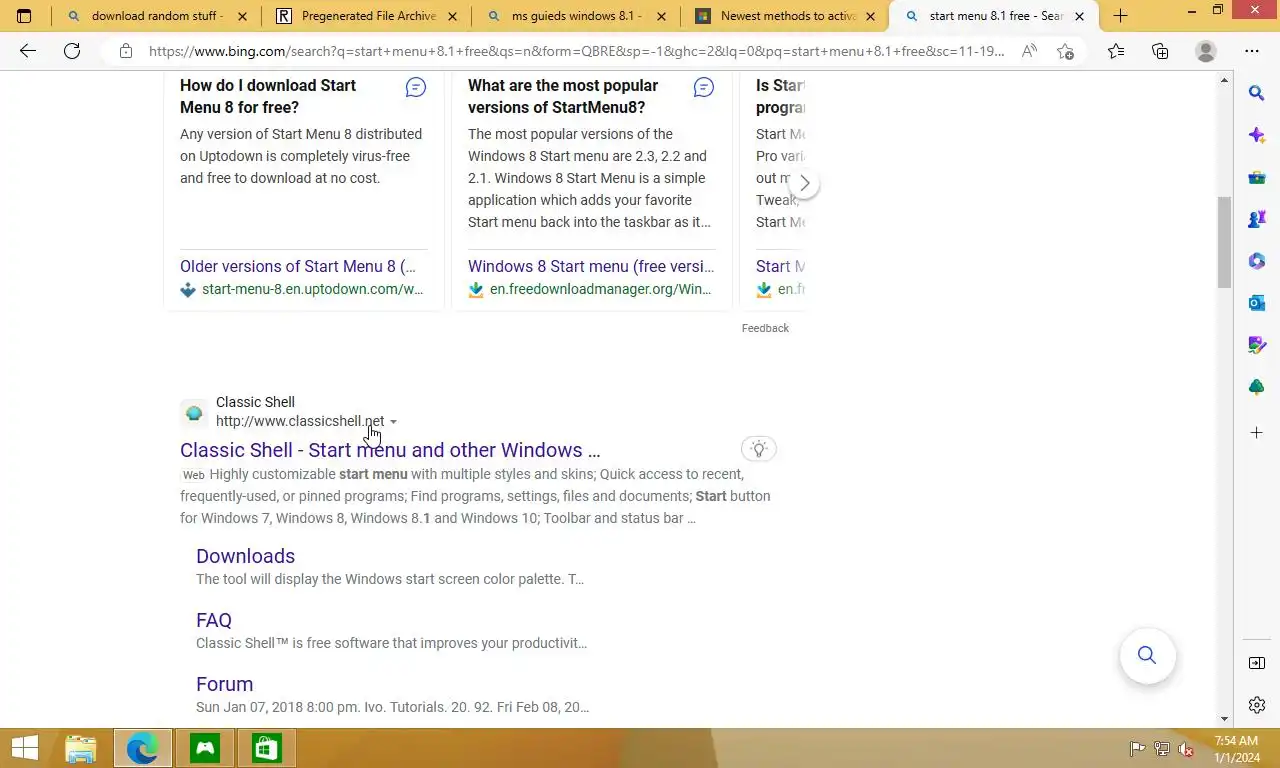This screenshot has height=768, width=1280.
Task: Click the Feedback link under the cards
Action: (765, 328)
